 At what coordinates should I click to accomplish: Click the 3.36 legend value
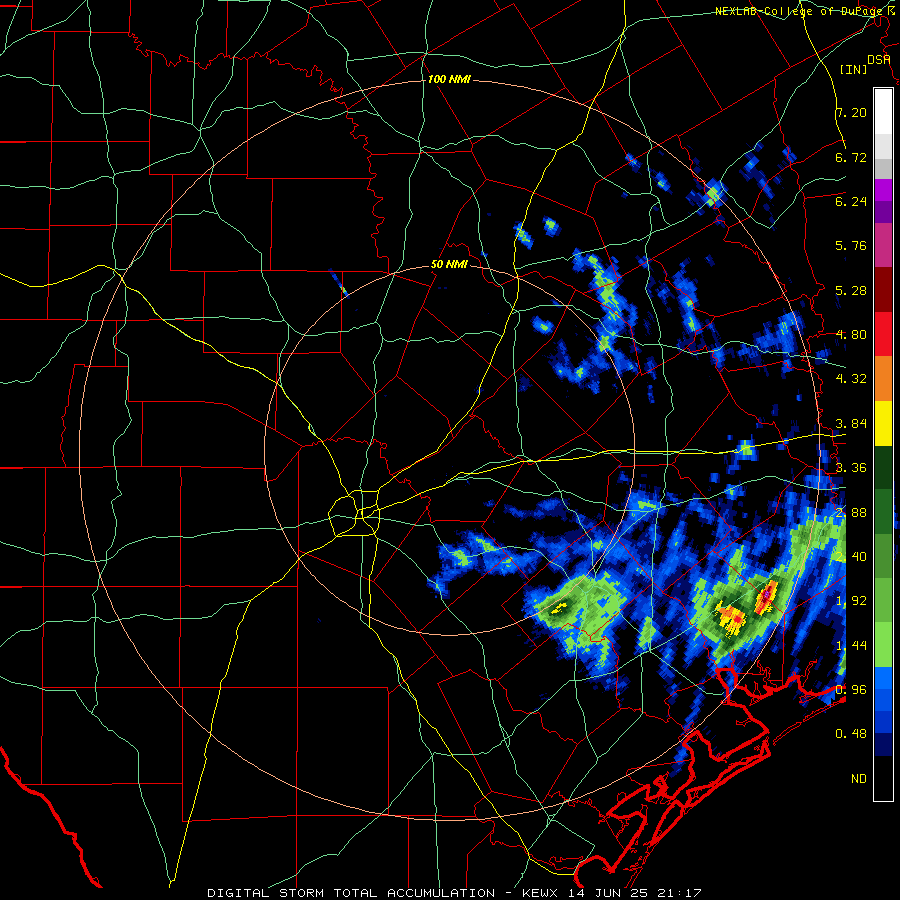851,468
